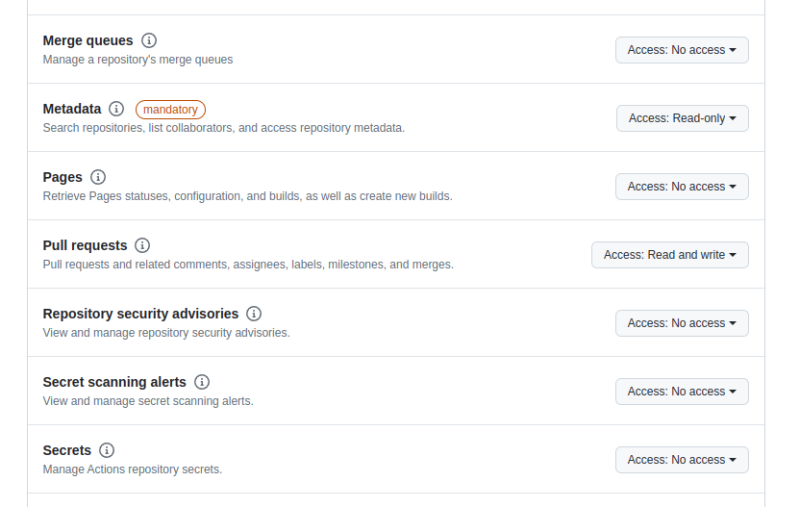Viewport: 800px width, 507px height.
Task: Open Secrets access dropdown
Action: [x=681, y=460]
